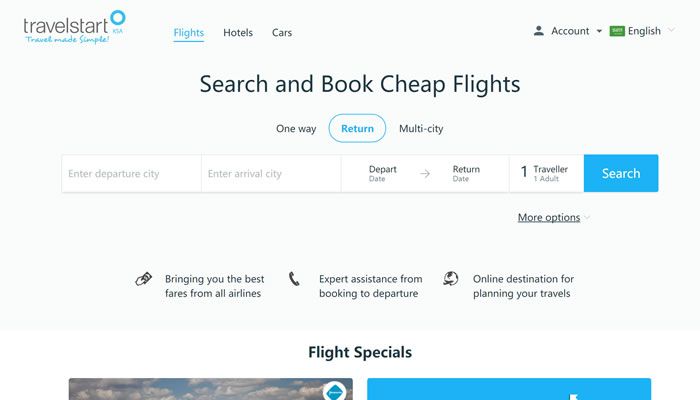Open the English language selector
The height and width of the screenshot is (400, 700).
pyautogui.click(x=642, y=31)
